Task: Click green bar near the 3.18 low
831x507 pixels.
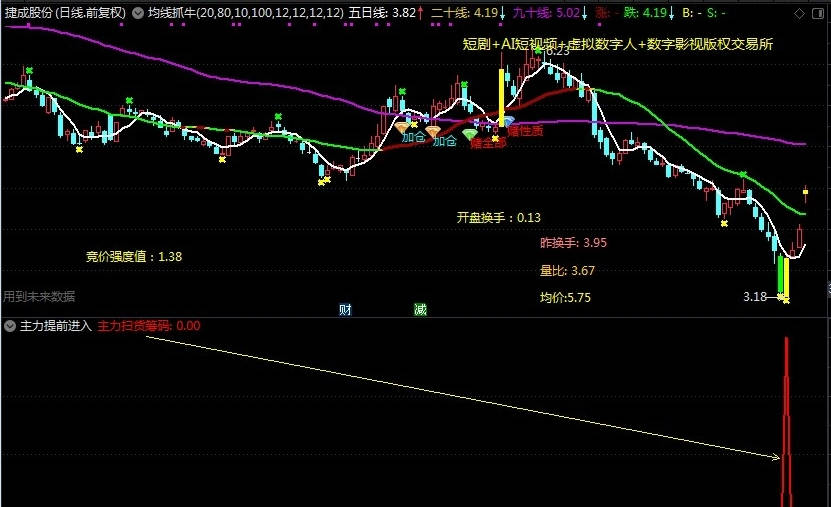Action: [780, 275]
